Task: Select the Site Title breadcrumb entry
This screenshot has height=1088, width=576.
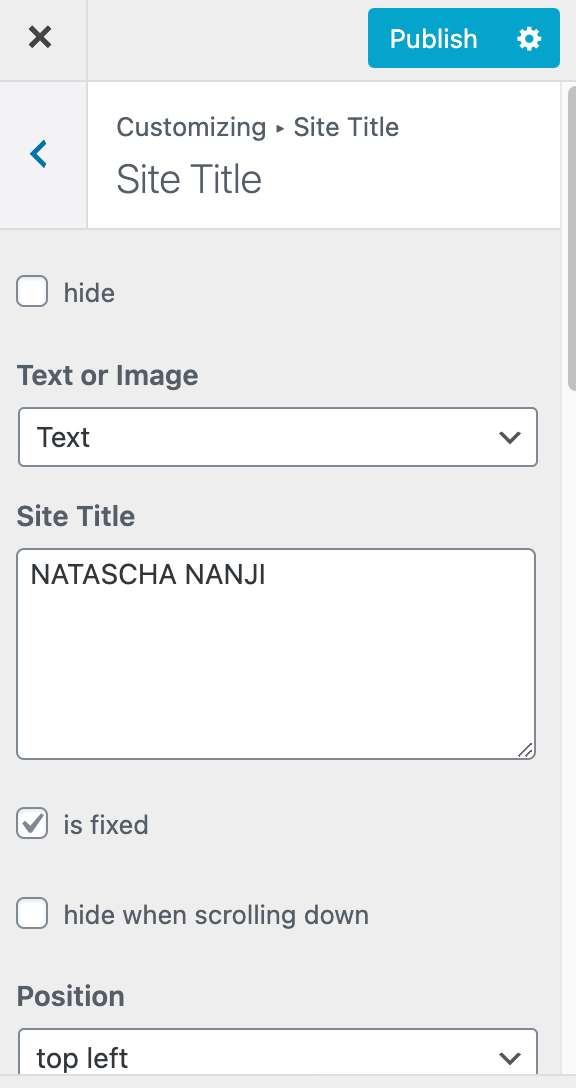Action: [x=346, y=127]
